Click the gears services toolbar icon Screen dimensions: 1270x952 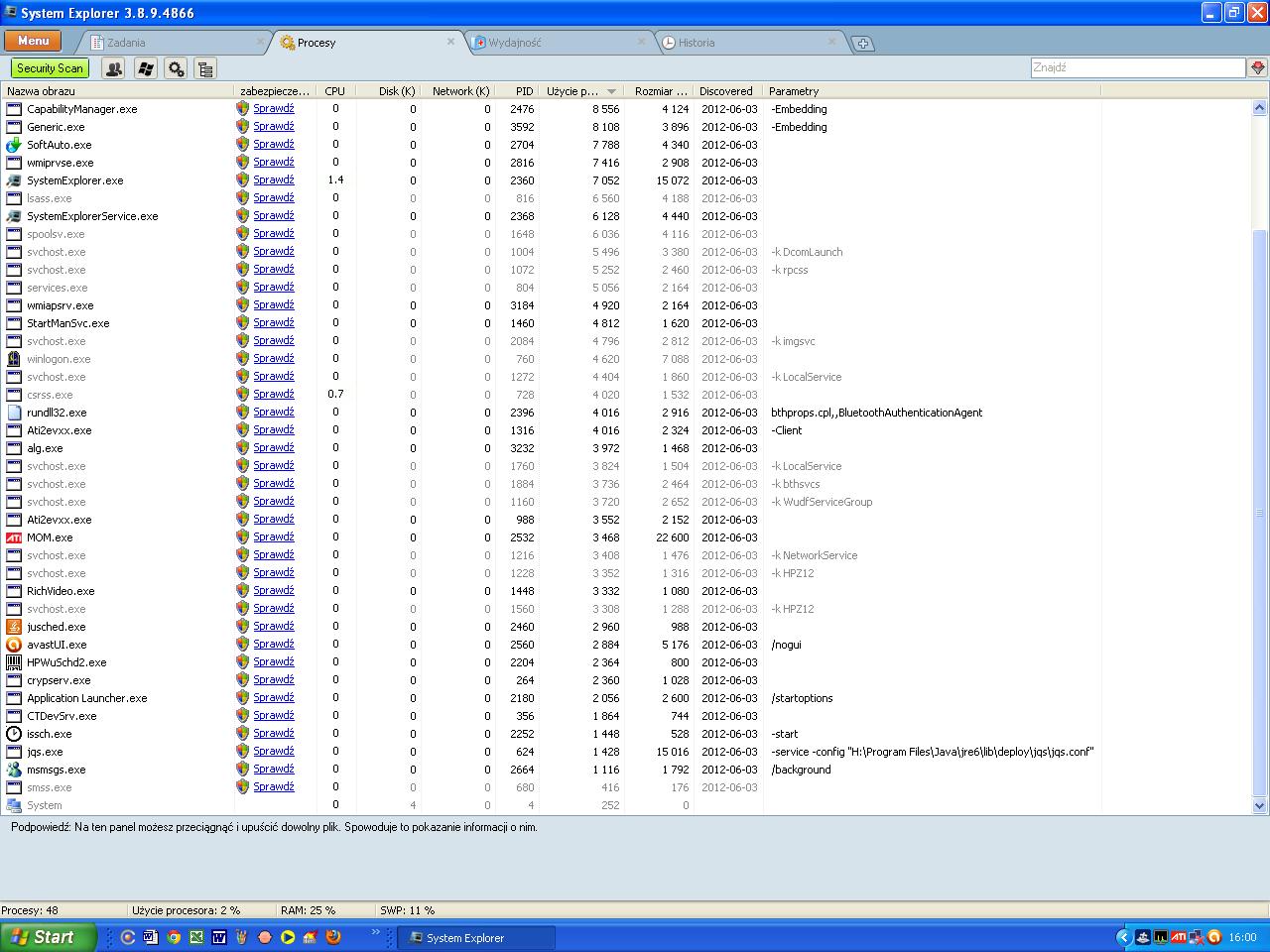click(x=176, y=68)
